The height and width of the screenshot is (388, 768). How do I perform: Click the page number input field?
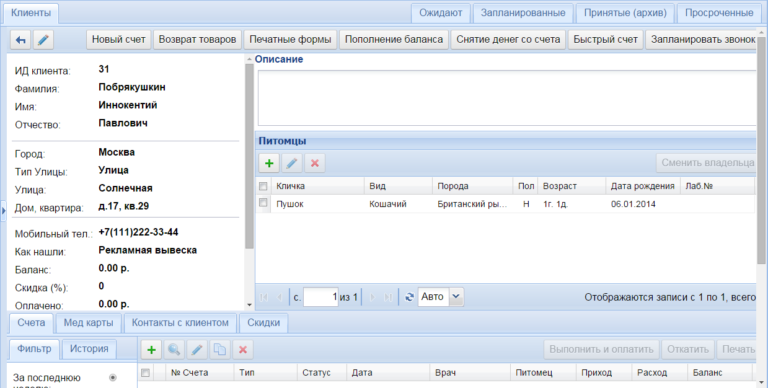321,297
